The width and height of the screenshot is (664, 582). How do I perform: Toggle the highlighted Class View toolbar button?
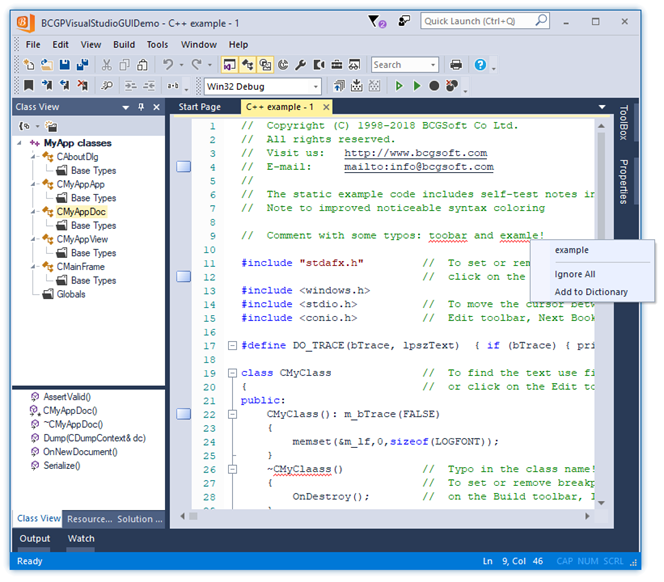pos(247,65)
